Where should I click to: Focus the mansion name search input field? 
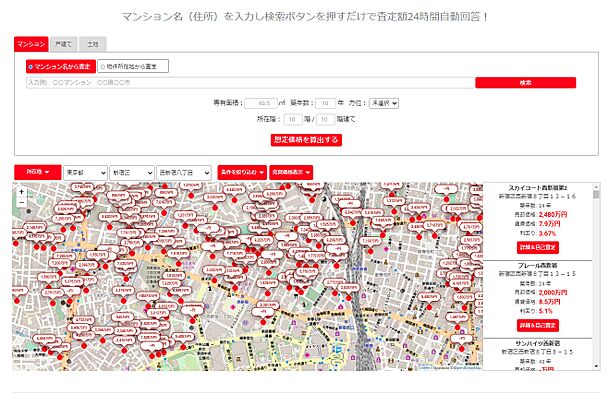click(250, 83)
